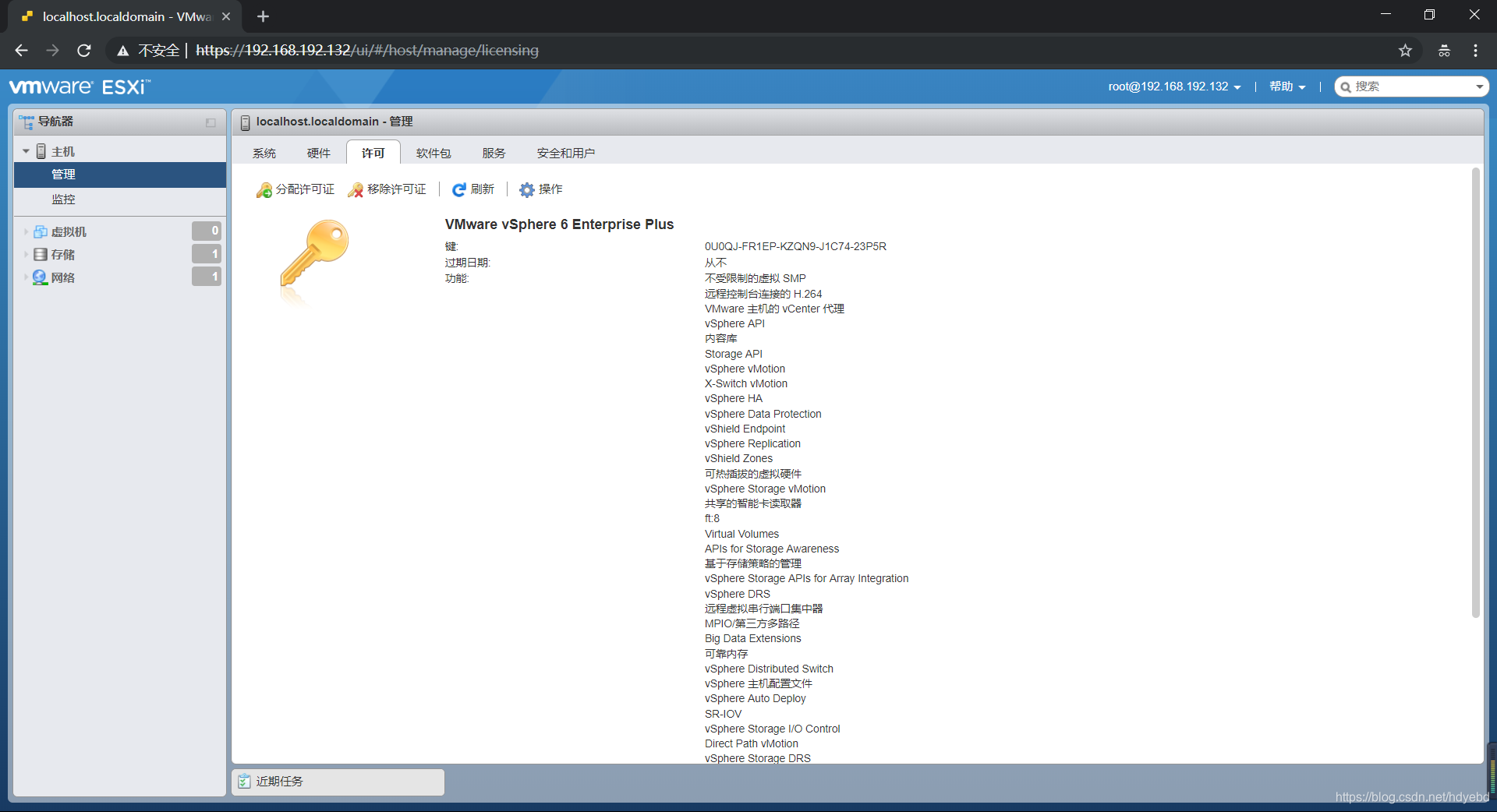Expand the Storage (存储) tree node
Screen dimensions: 1497x812
(x=26, y=254)
